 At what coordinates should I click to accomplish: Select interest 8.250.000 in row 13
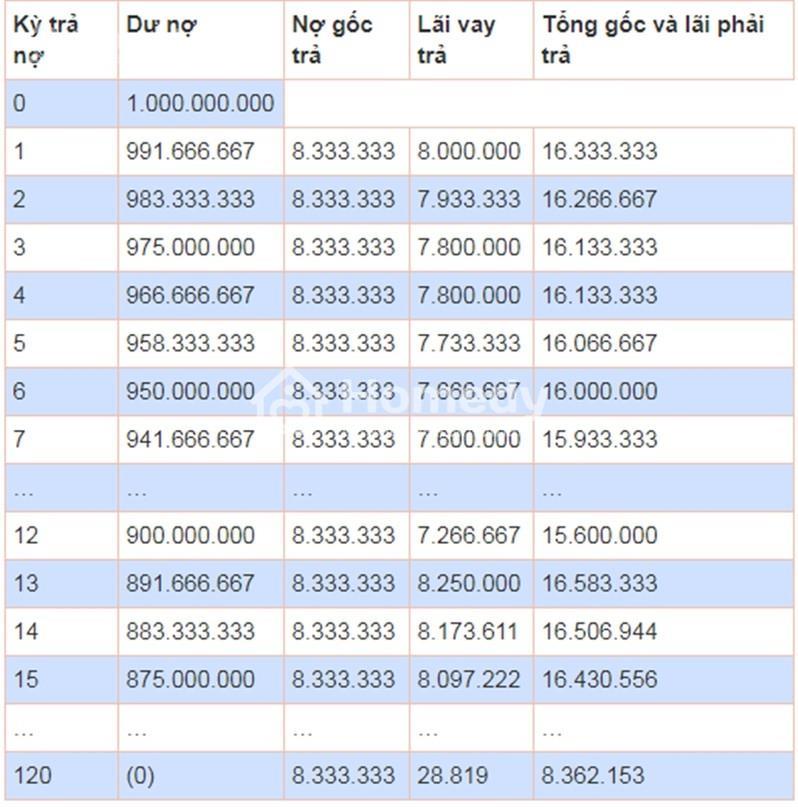click(471, 583)
